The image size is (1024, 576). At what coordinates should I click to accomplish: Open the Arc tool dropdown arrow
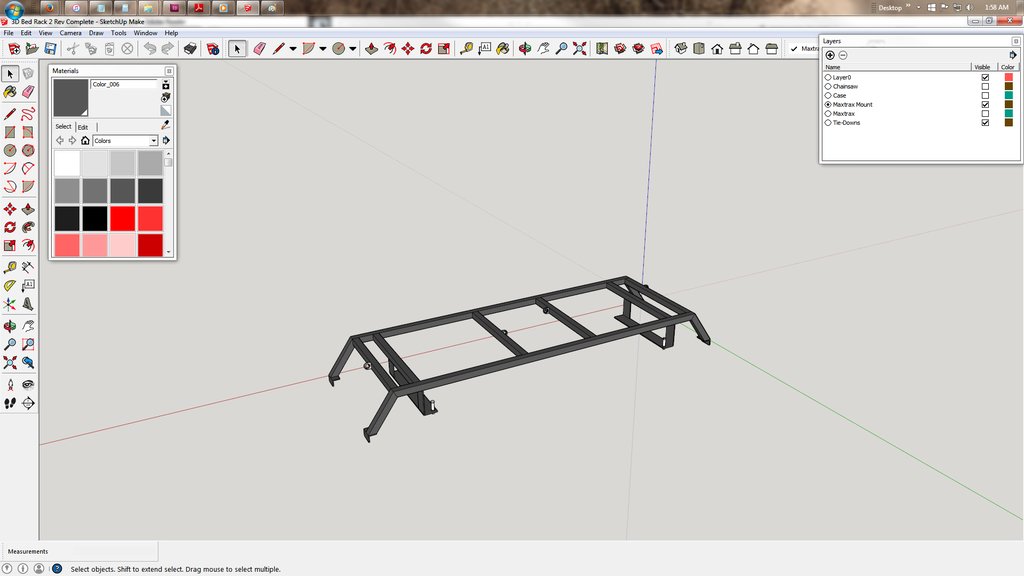323,48
